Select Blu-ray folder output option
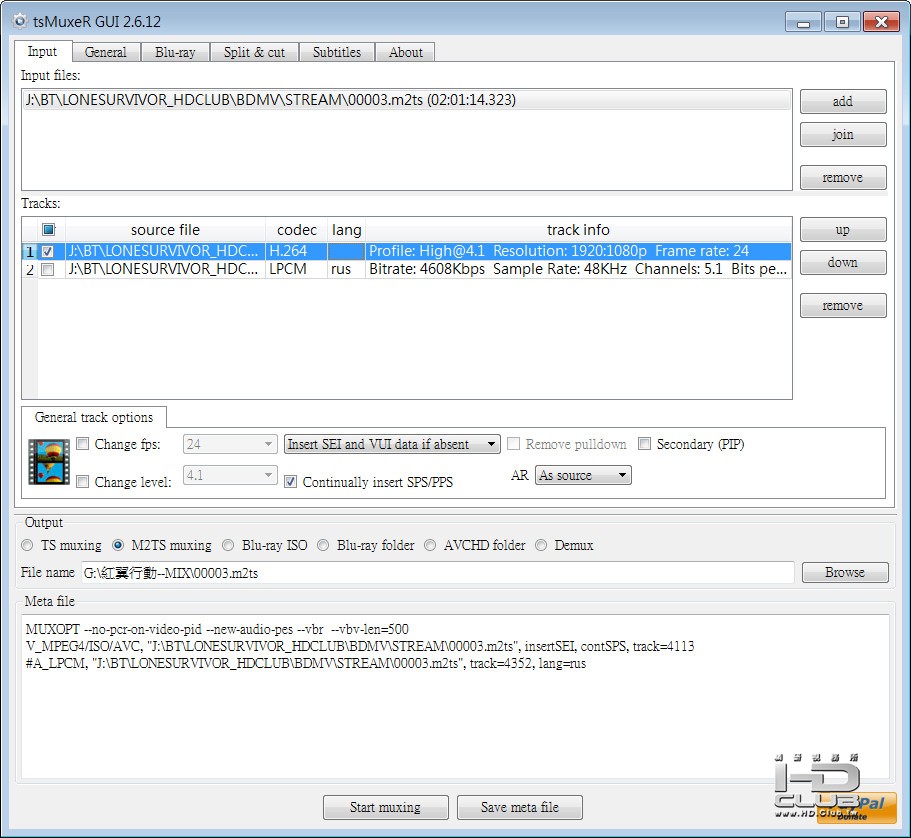The image size is (911, 838). coord(324,545)
